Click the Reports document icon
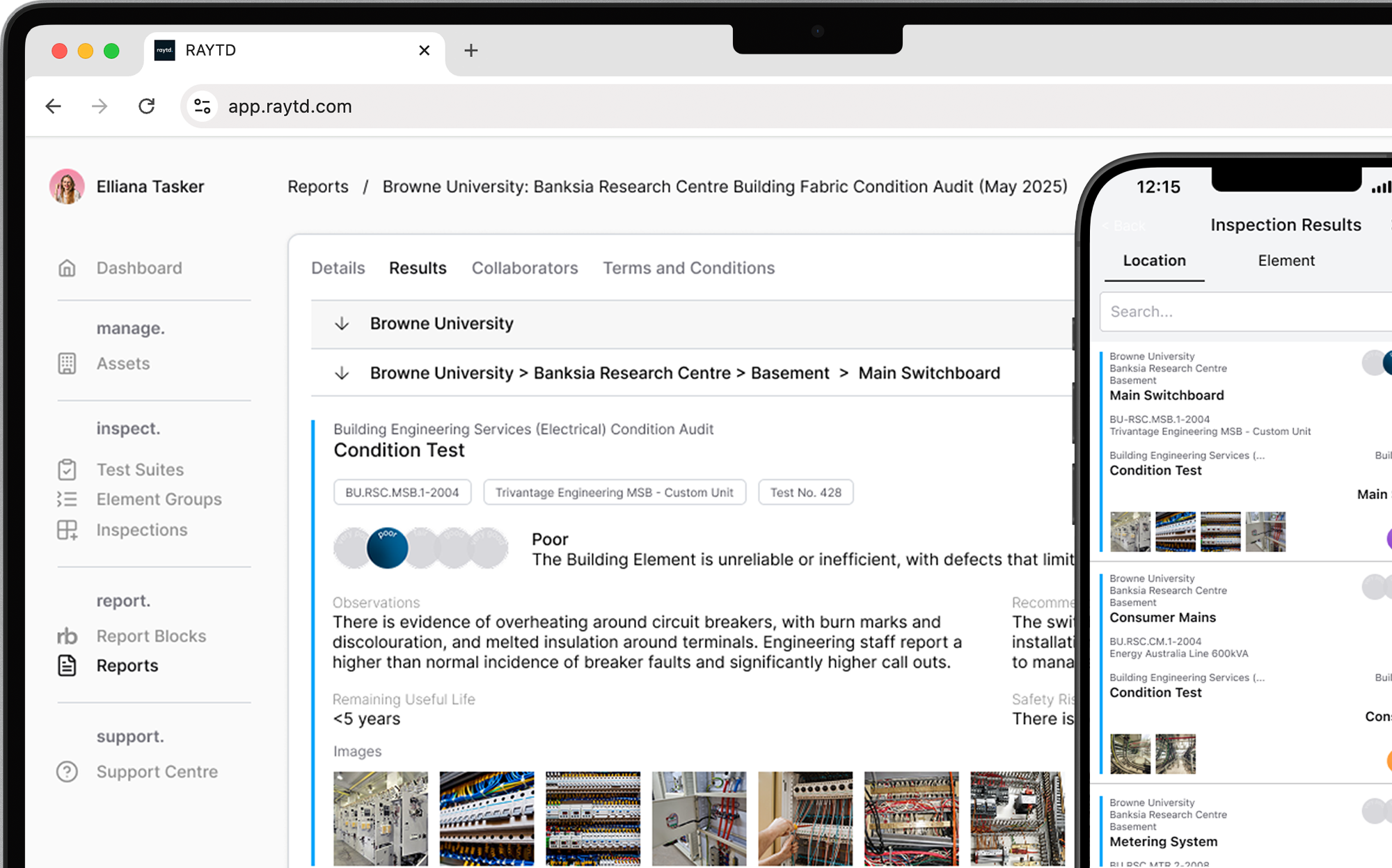The width and height of the screenshot is (1392, 868). [x=67, y=665]
